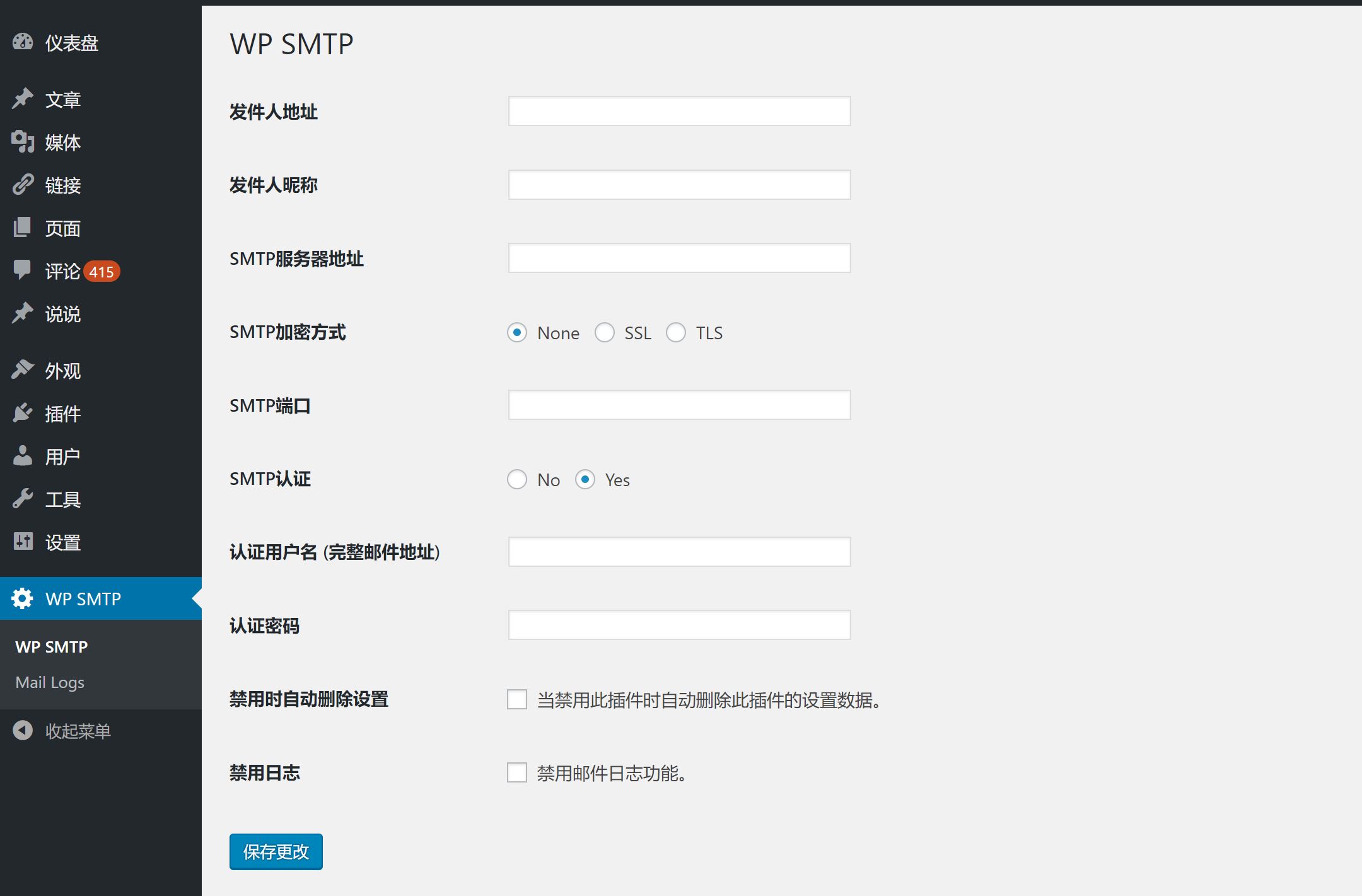Focus the 认证密码 input field
This screenshot has width=1362, height=896.
pos(680,625)
